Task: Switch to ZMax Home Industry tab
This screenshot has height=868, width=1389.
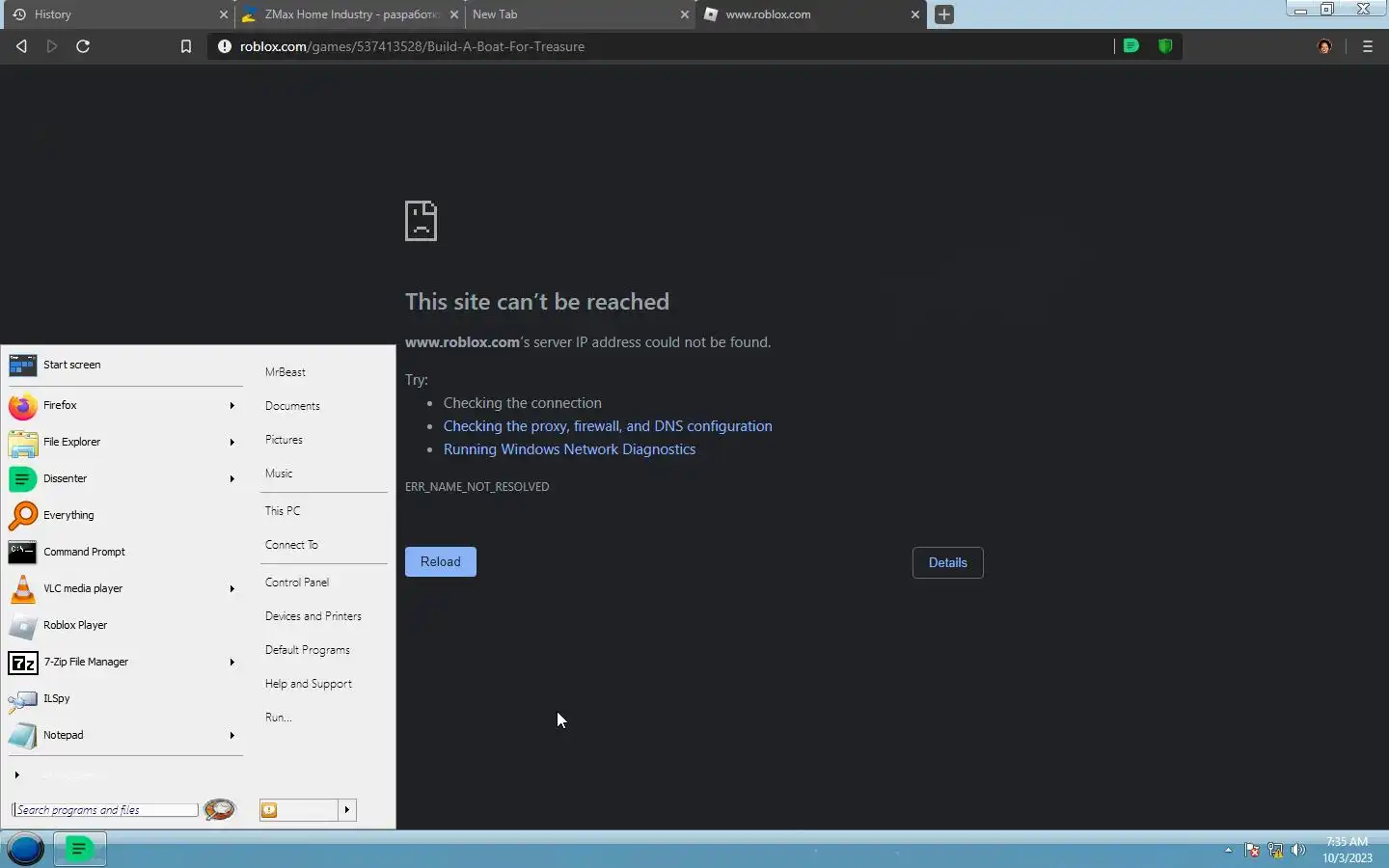Action: pos(349,14)
